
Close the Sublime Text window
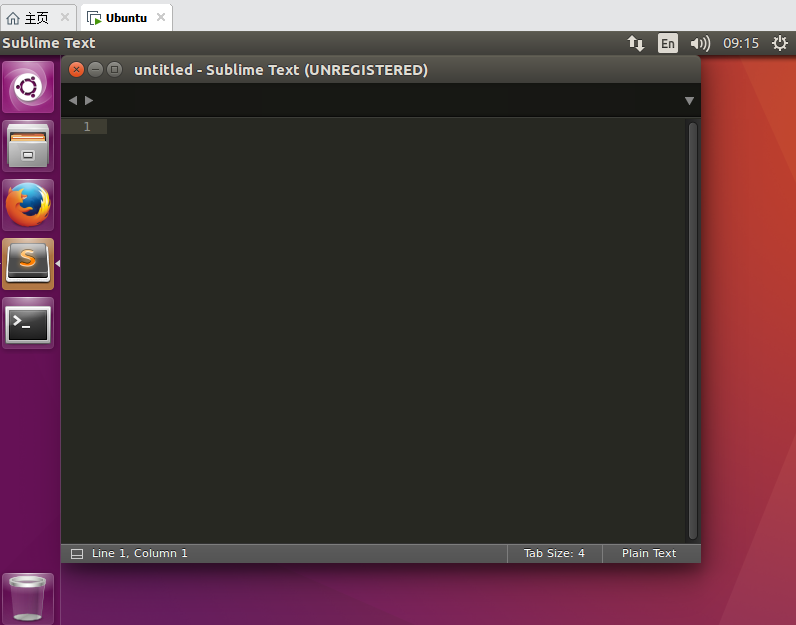76,70
